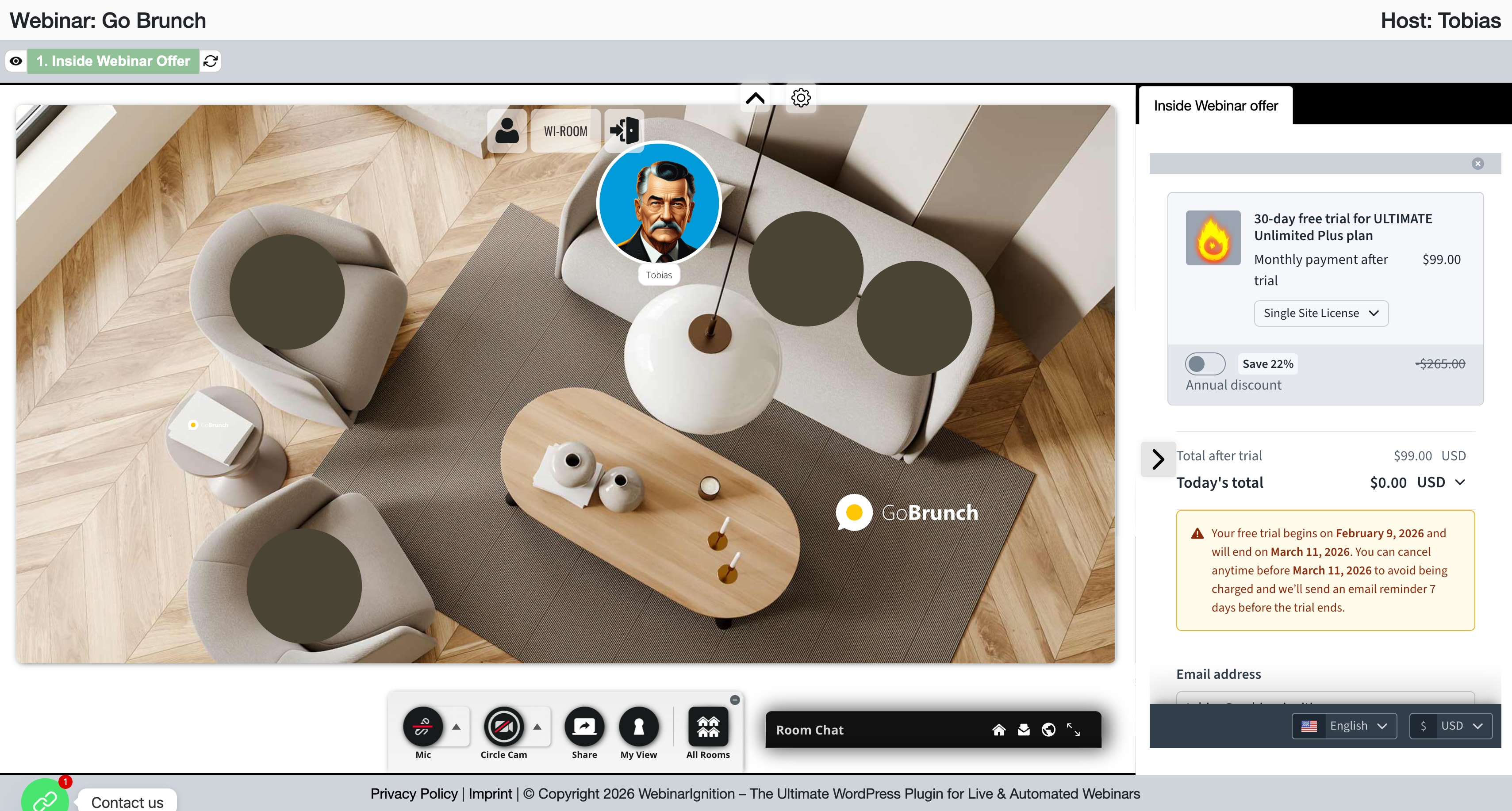The image size is (1512, 811).
Task: Minimize the control toolbar
Action: point(735,700)
